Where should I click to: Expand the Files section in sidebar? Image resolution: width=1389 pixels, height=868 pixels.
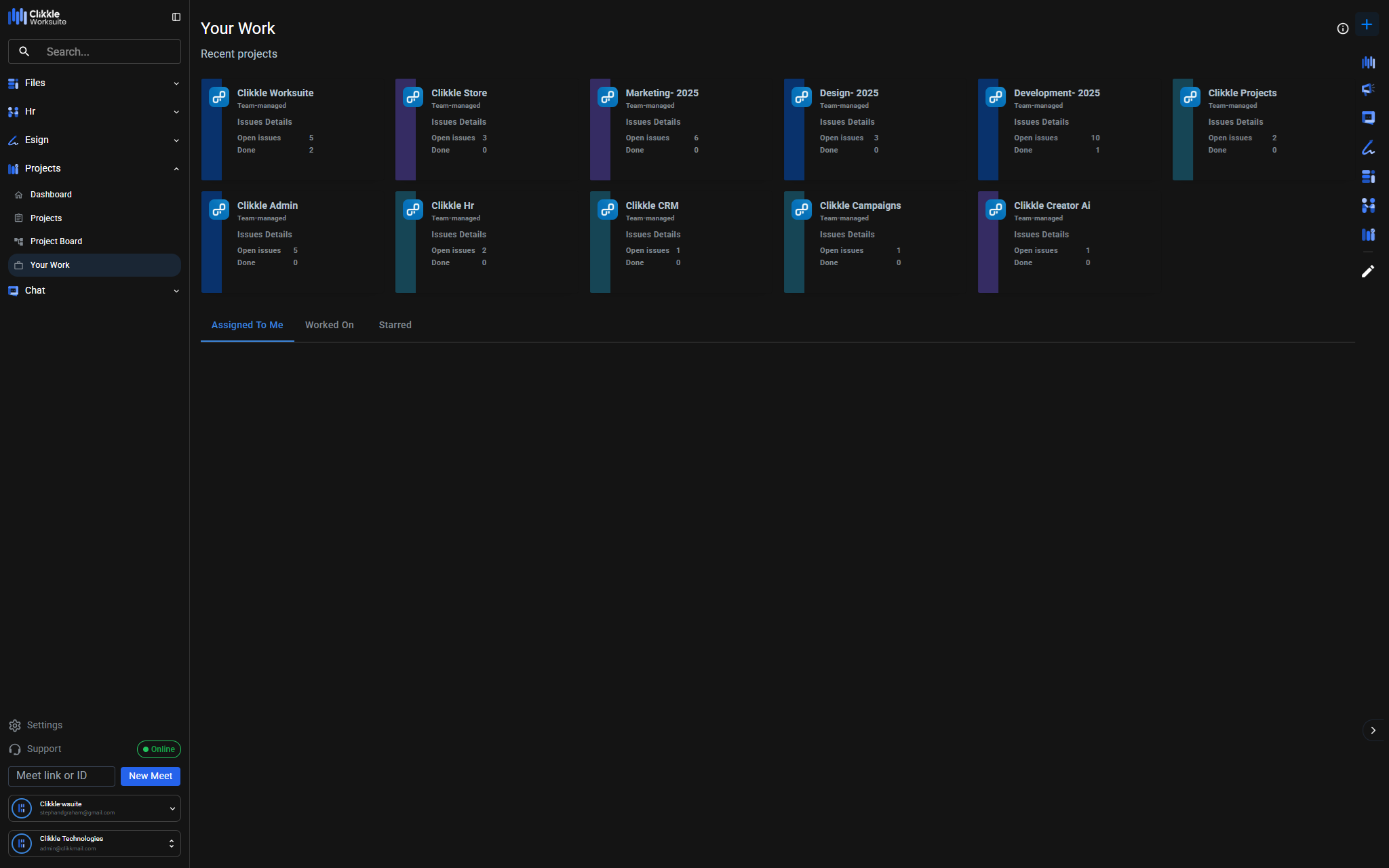click(x=176, y=83)
